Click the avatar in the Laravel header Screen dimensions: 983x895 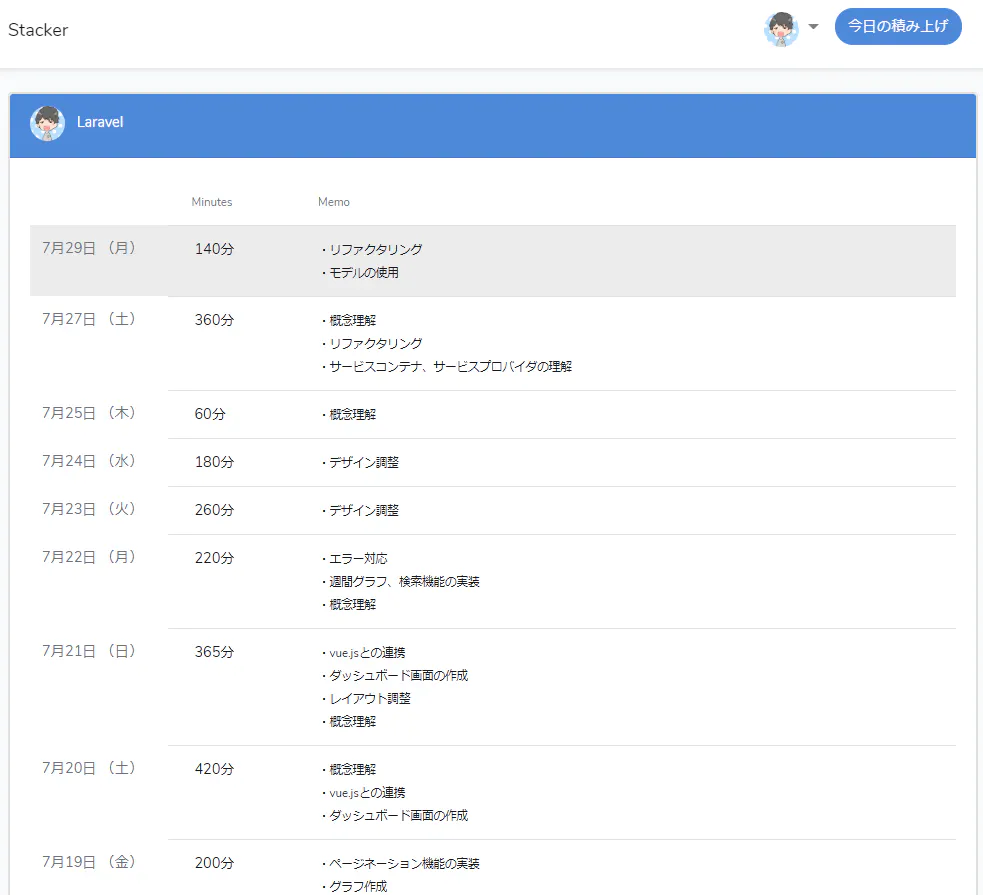[48, 123]
